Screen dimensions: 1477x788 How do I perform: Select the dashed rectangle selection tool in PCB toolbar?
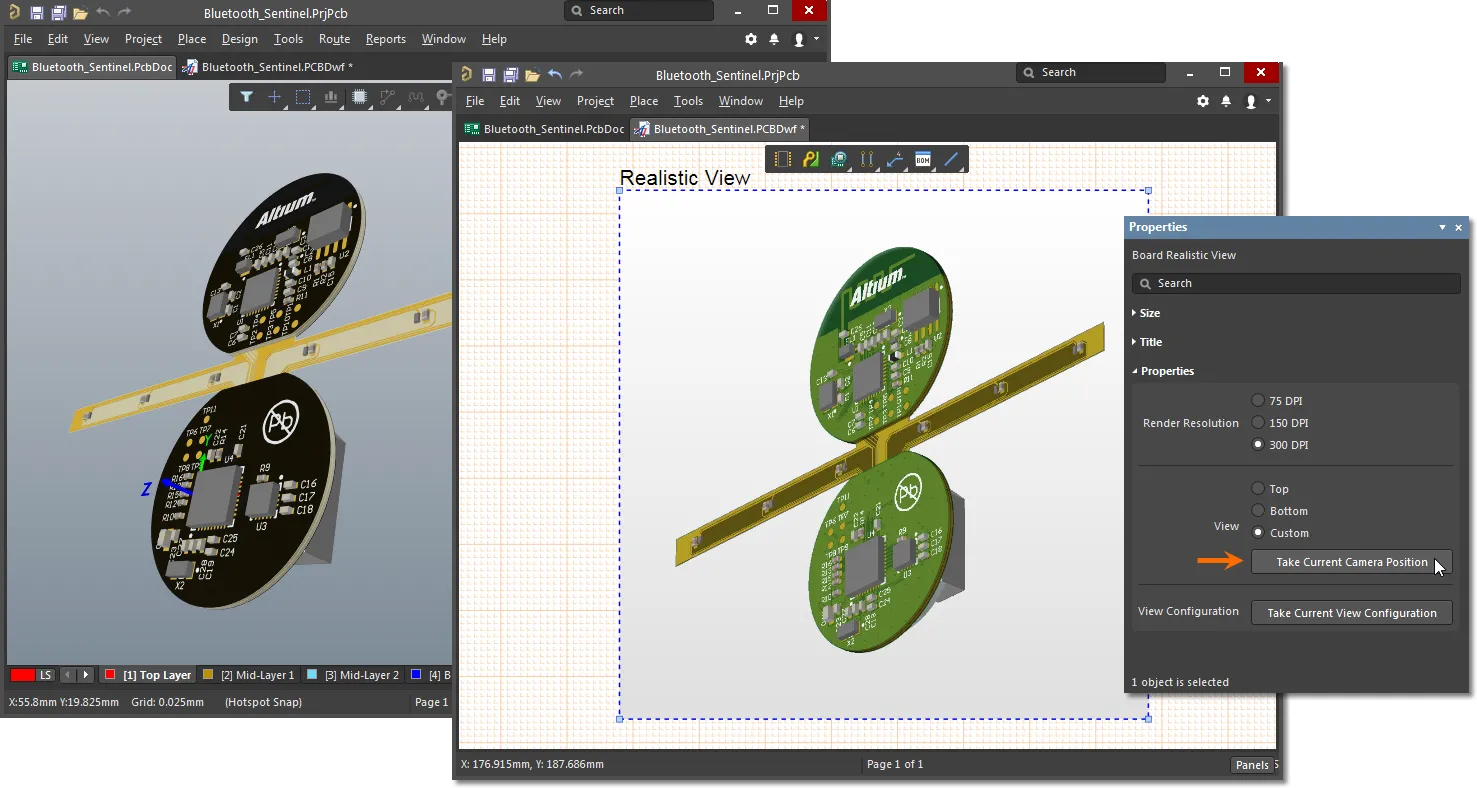(x=303, y=97)
